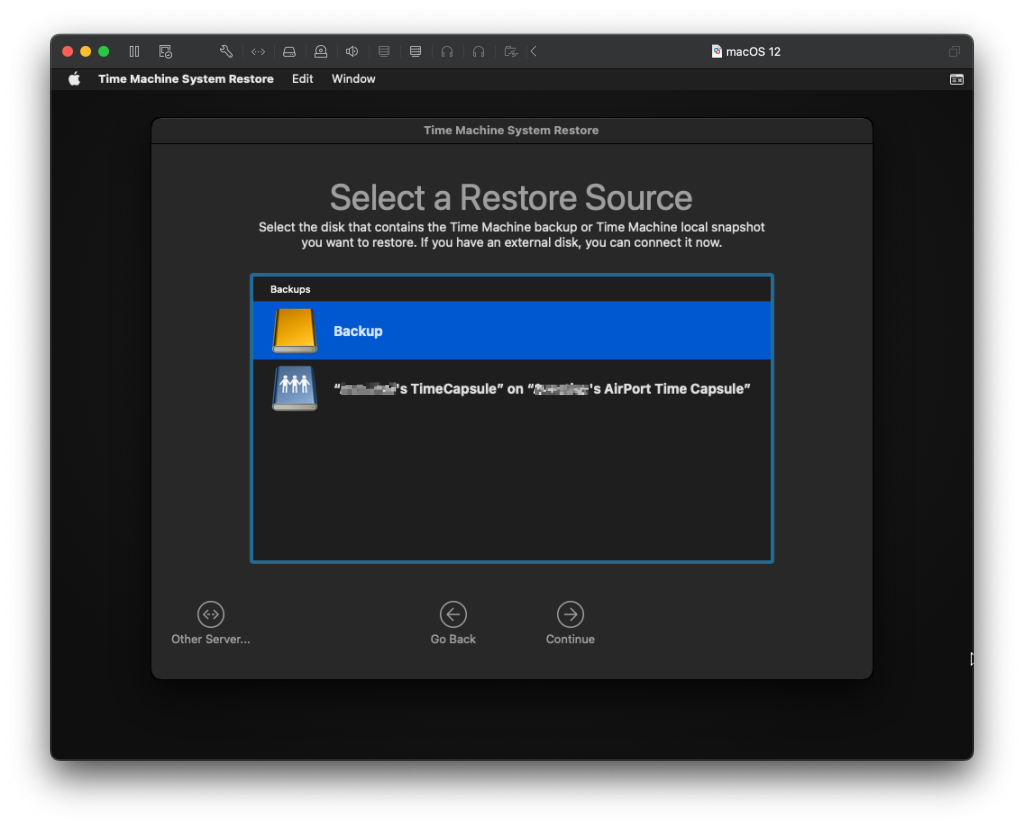The height and width of the screenshot is (827, 1024).
Task: Click the Backups list header
Action: [x=290, y=289]
